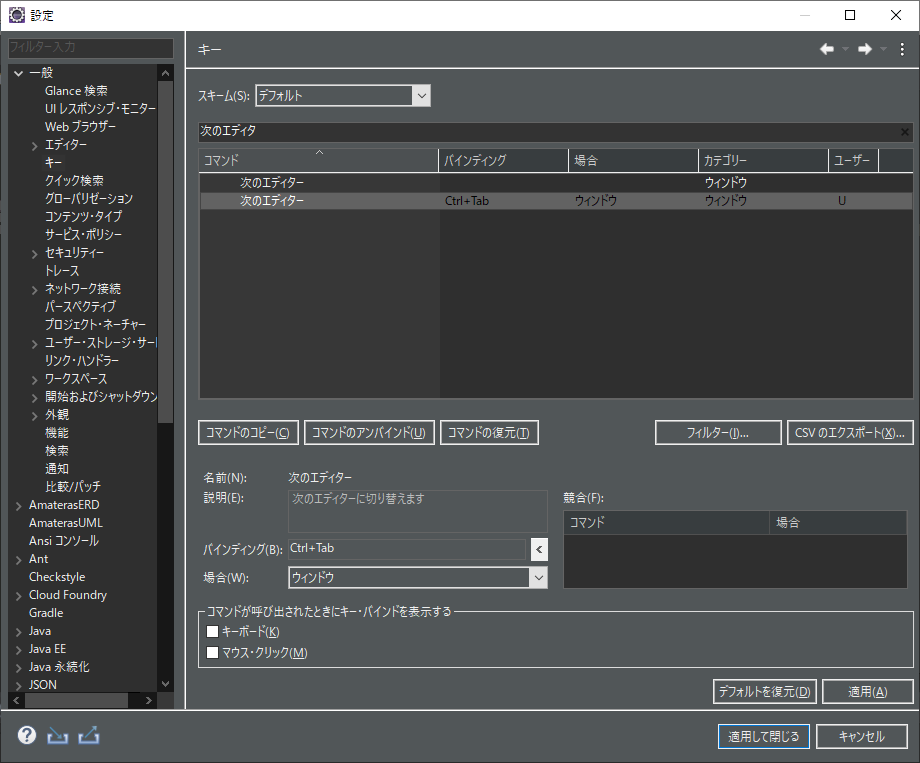The width and height of the screenshot is (920, 763).
Task: Open the three-dot view menu icon
Action: [x=902, y=49]
